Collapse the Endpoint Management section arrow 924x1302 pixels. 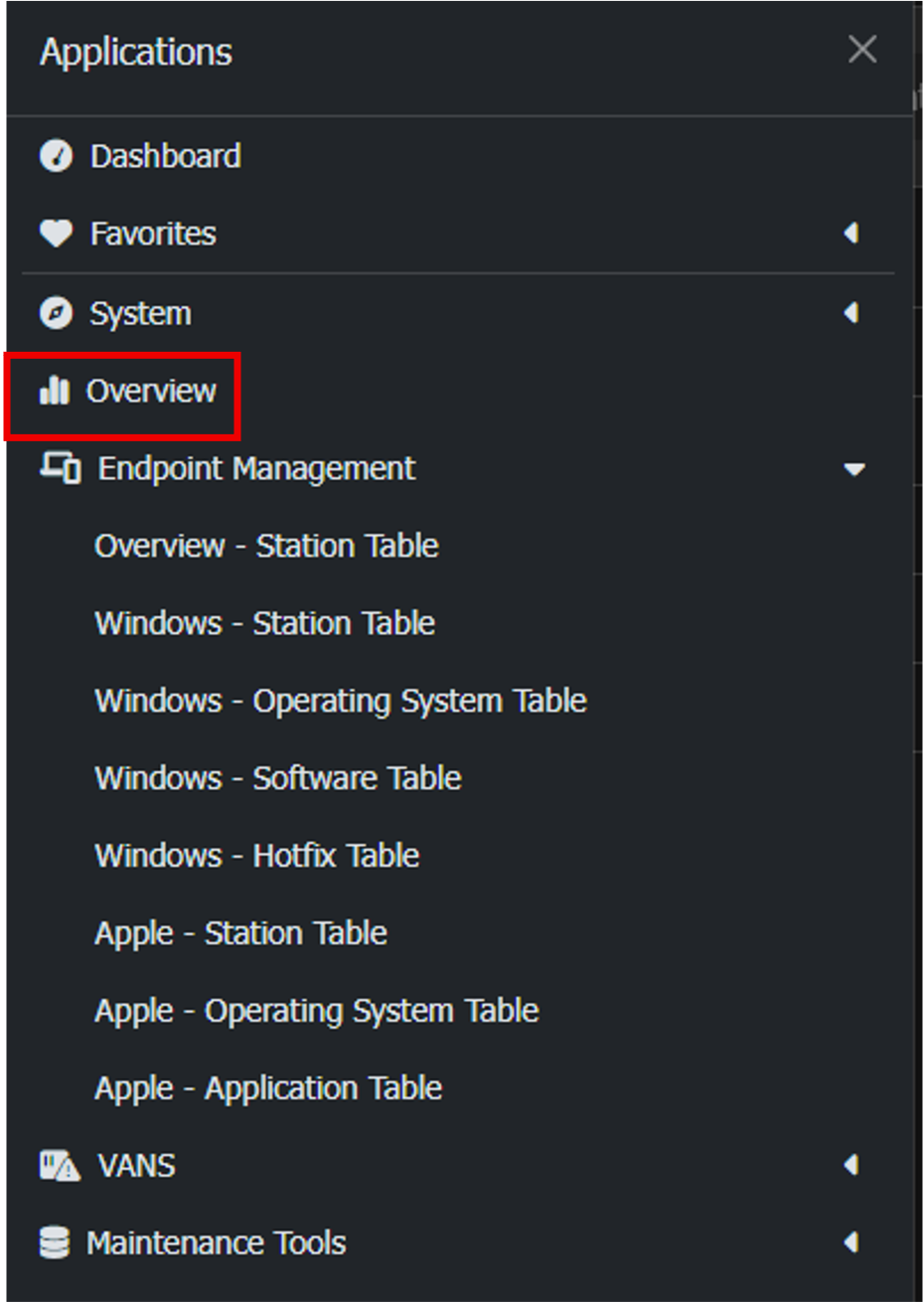tap(854, 469)
